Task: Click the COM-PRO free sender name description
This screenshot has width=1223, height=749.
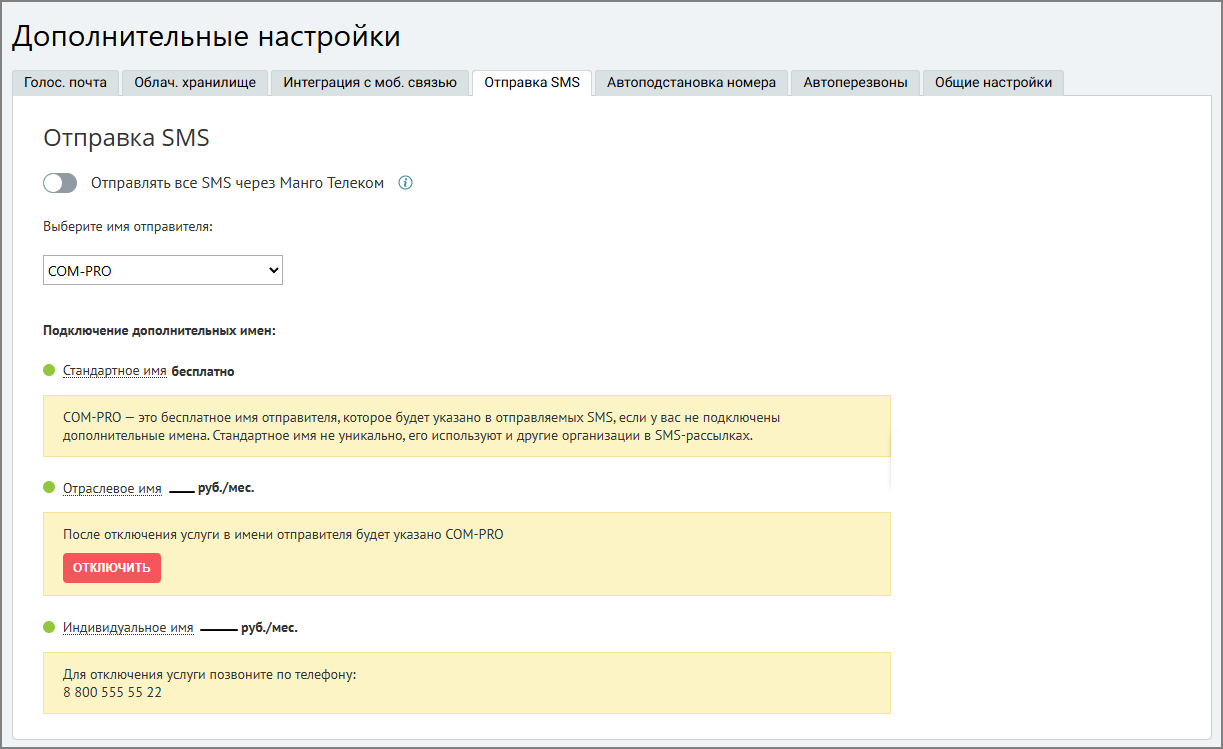Action: click(x=421, y=426)
